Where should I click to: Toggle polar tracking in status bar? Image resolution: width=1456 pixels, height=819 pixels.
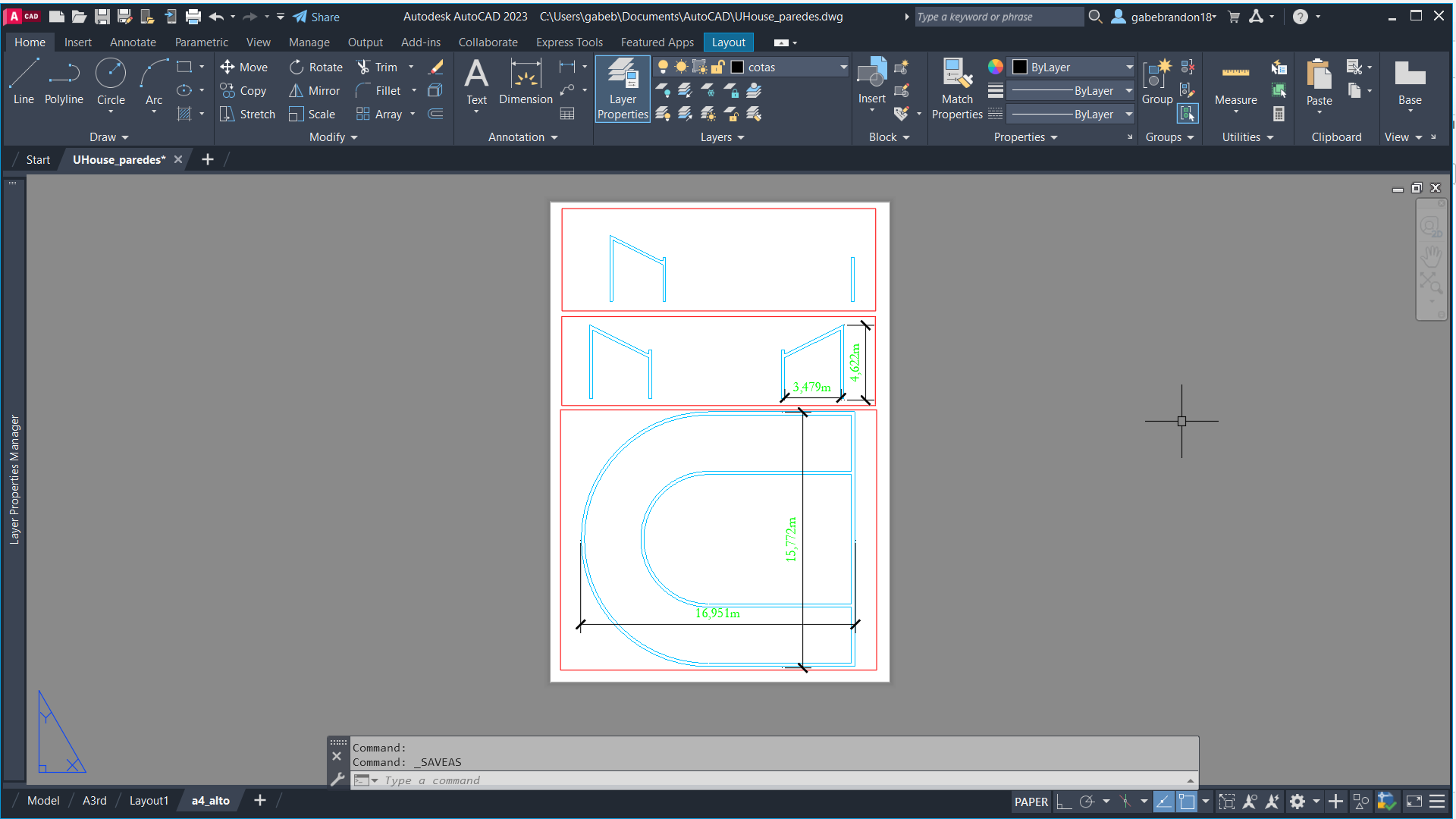(1087, 802)
